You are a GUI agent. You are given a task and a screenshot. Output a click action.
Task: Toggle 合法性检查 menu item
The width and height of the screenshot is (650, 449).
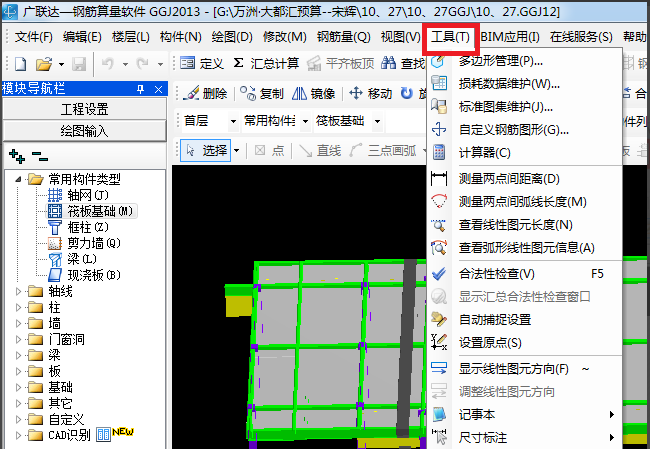click(496, 273)
